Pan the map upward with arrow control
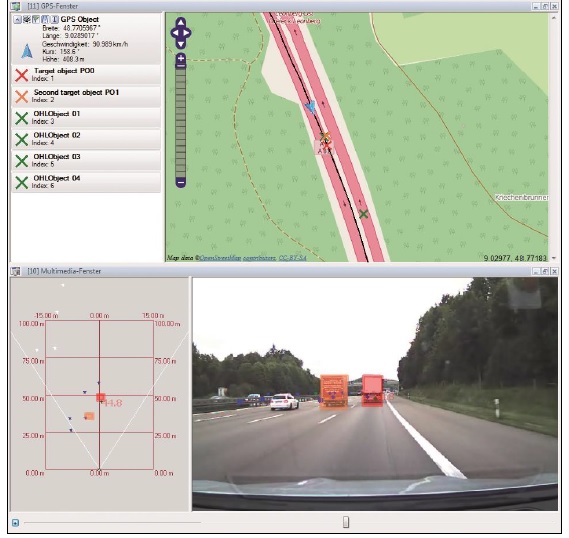 181,22
